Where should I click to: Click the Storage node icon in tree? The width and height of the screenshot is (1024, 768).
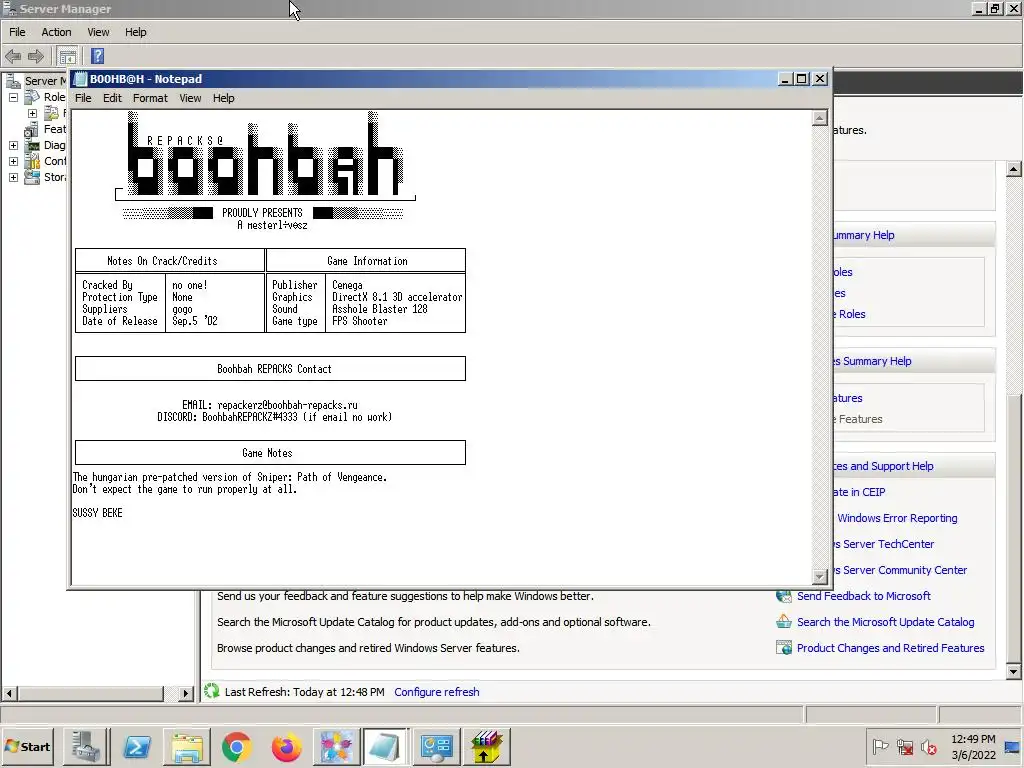[32, 177]
